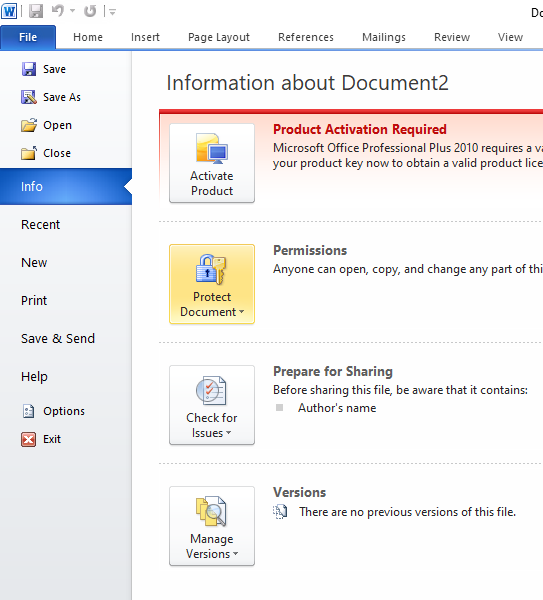
Task: Switch to the Insert ribbon tab
Action: point(145,37)
